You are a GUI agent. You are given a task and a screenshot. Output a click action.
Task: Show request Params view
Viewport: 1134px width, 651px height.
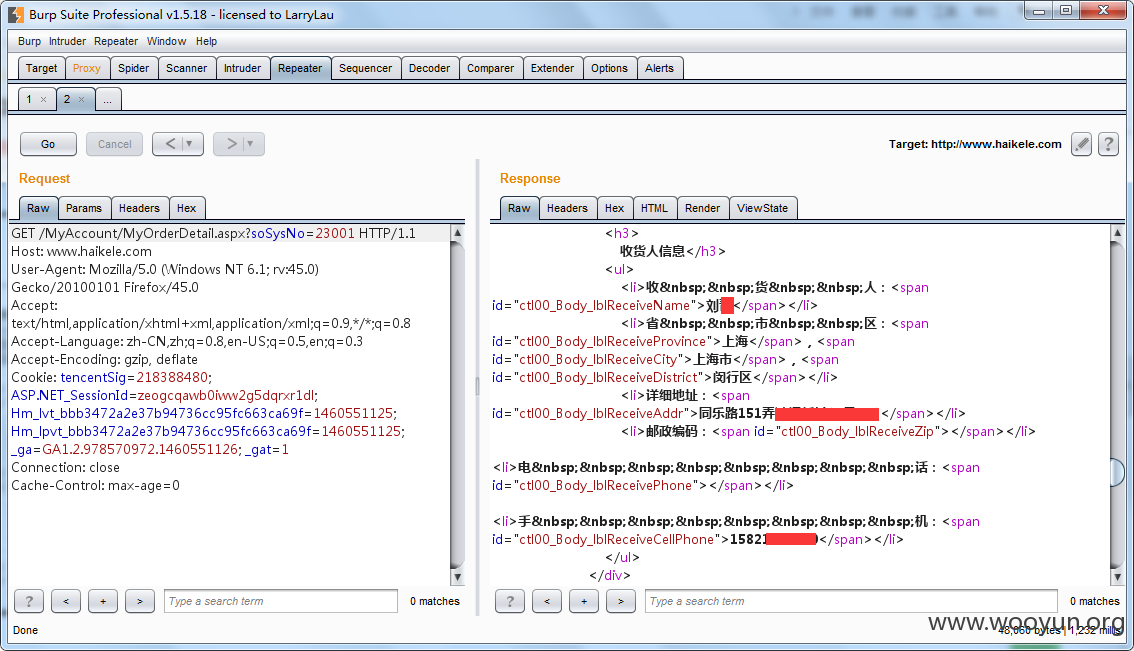[84, 208]
